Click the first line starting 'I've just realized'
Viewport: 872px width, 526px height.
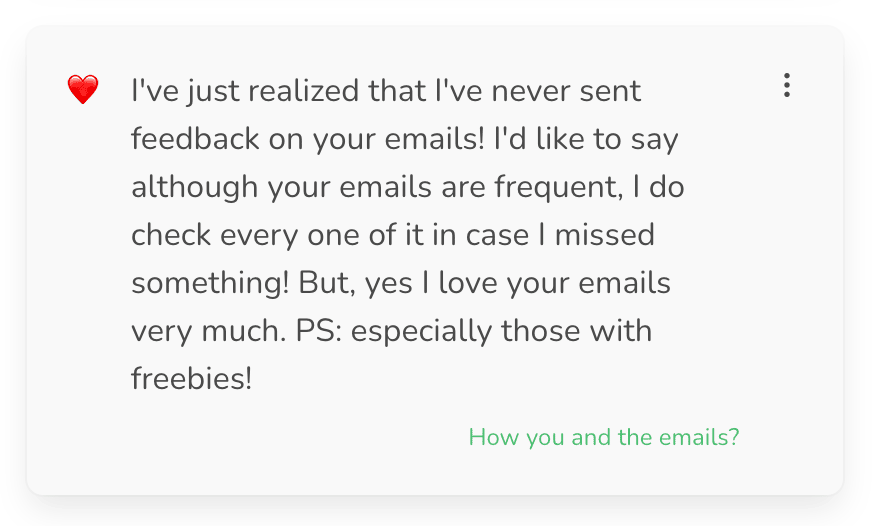pyautogui.click(x=386, y=91)
